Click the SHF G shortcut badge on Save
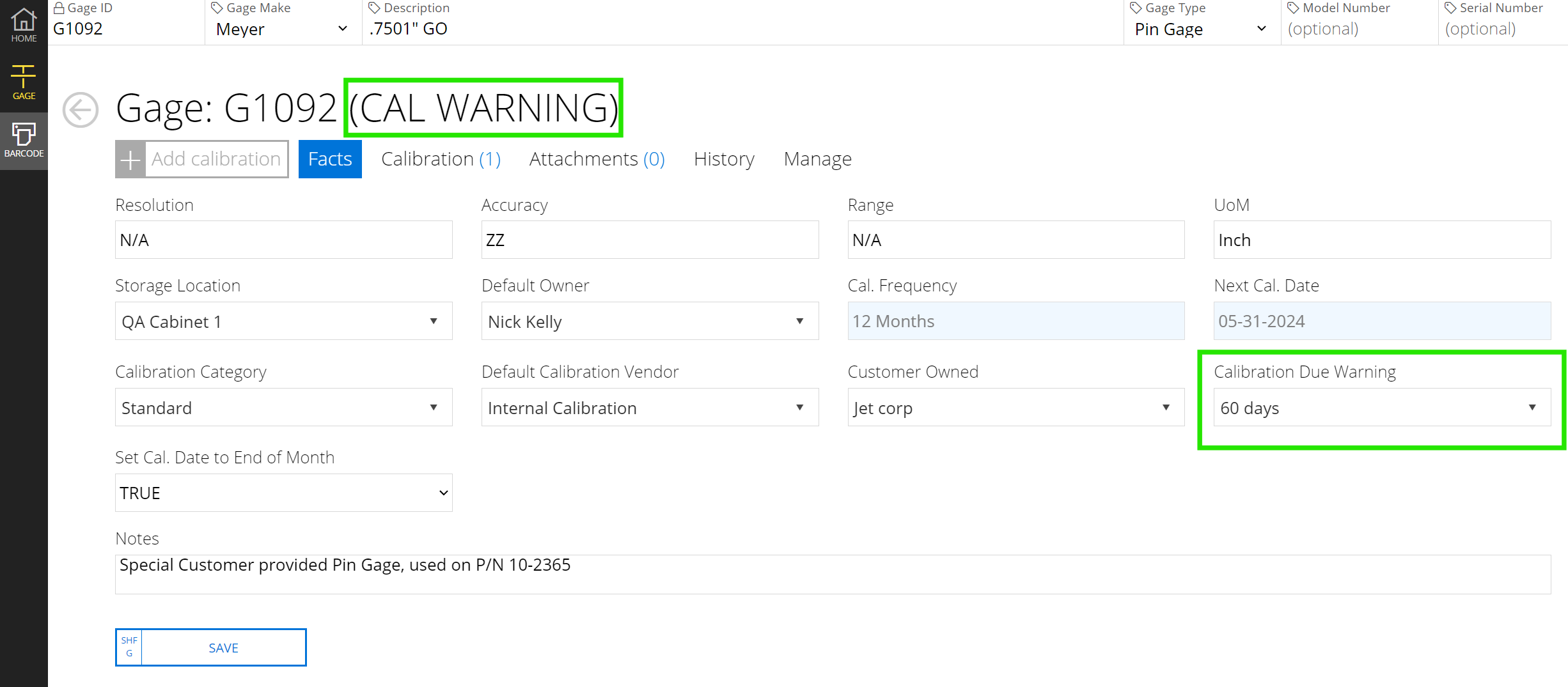Image resolution: width=1568 pixels, height=687 pixels. pos(129,647)
